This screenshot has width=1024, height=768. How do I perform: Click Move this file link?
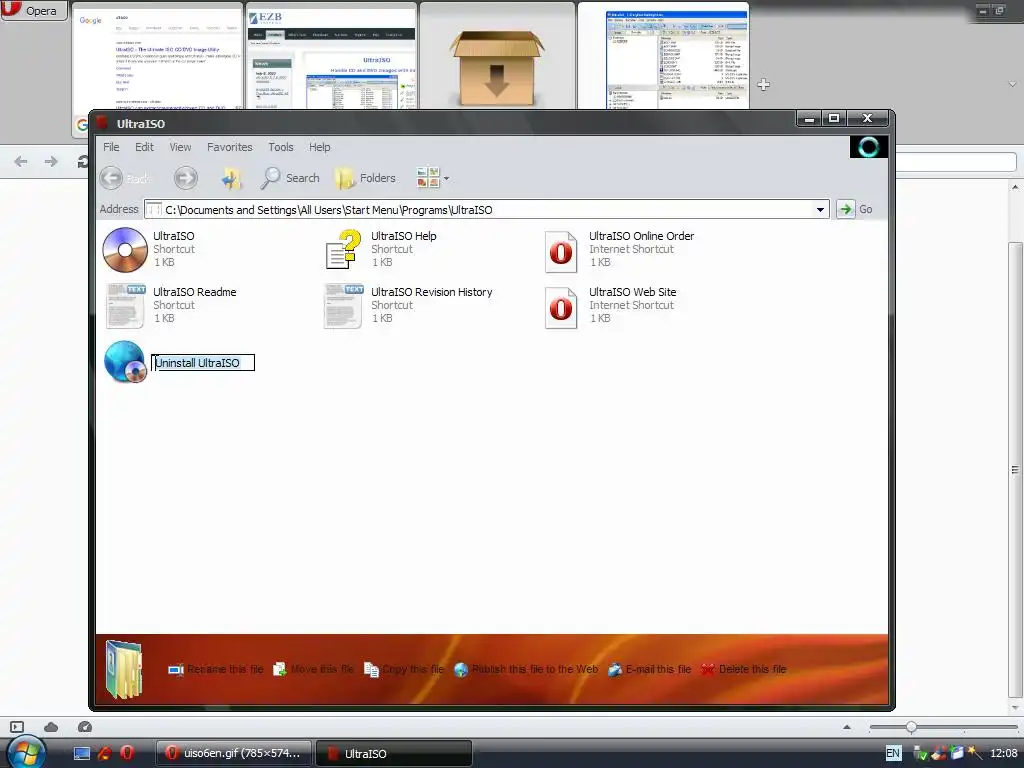(313, 669)
